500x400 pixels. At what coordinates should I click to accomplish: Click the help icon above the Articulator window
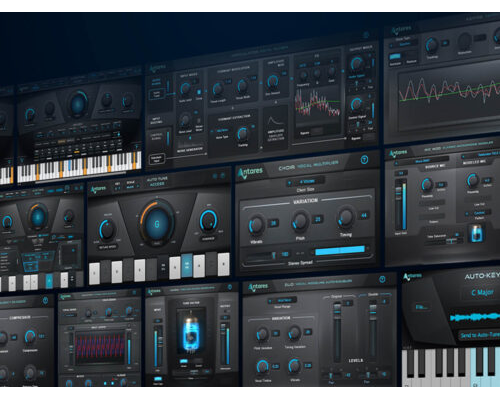click(366, 34)
